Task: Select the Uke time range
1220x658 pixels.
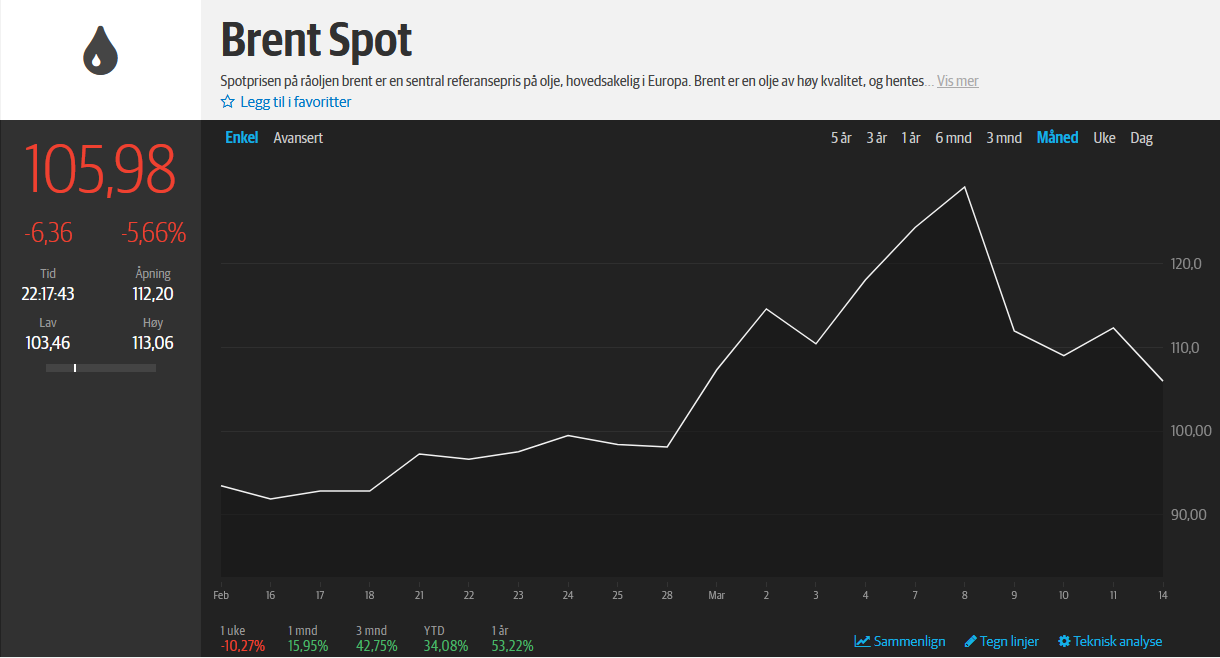Action: pyautogui.click(x=1104, y=138)
